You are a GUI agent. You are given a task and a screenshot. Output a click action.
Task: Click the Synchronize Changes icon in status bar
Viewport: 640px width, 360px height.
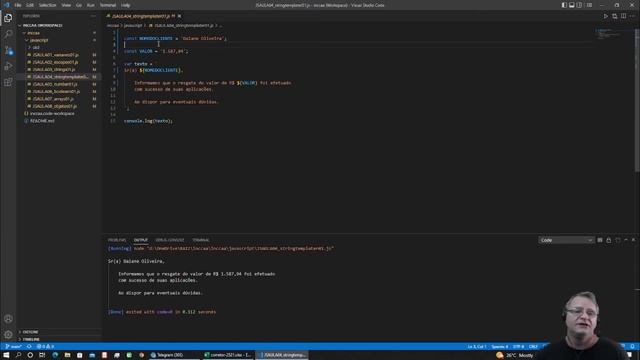coord(29,347)
